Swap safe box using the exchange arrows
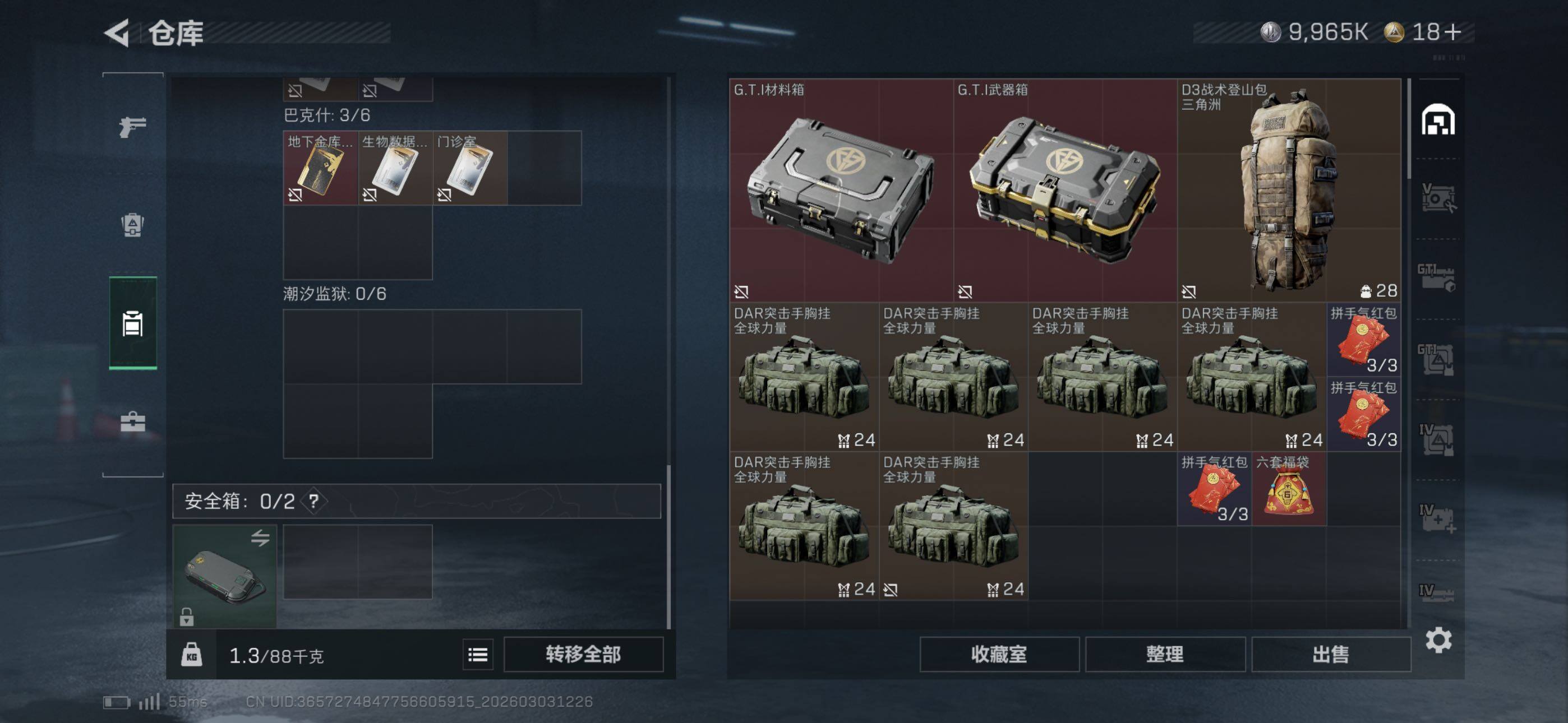The image size is (1568, 723). click(x=260, y=538)
